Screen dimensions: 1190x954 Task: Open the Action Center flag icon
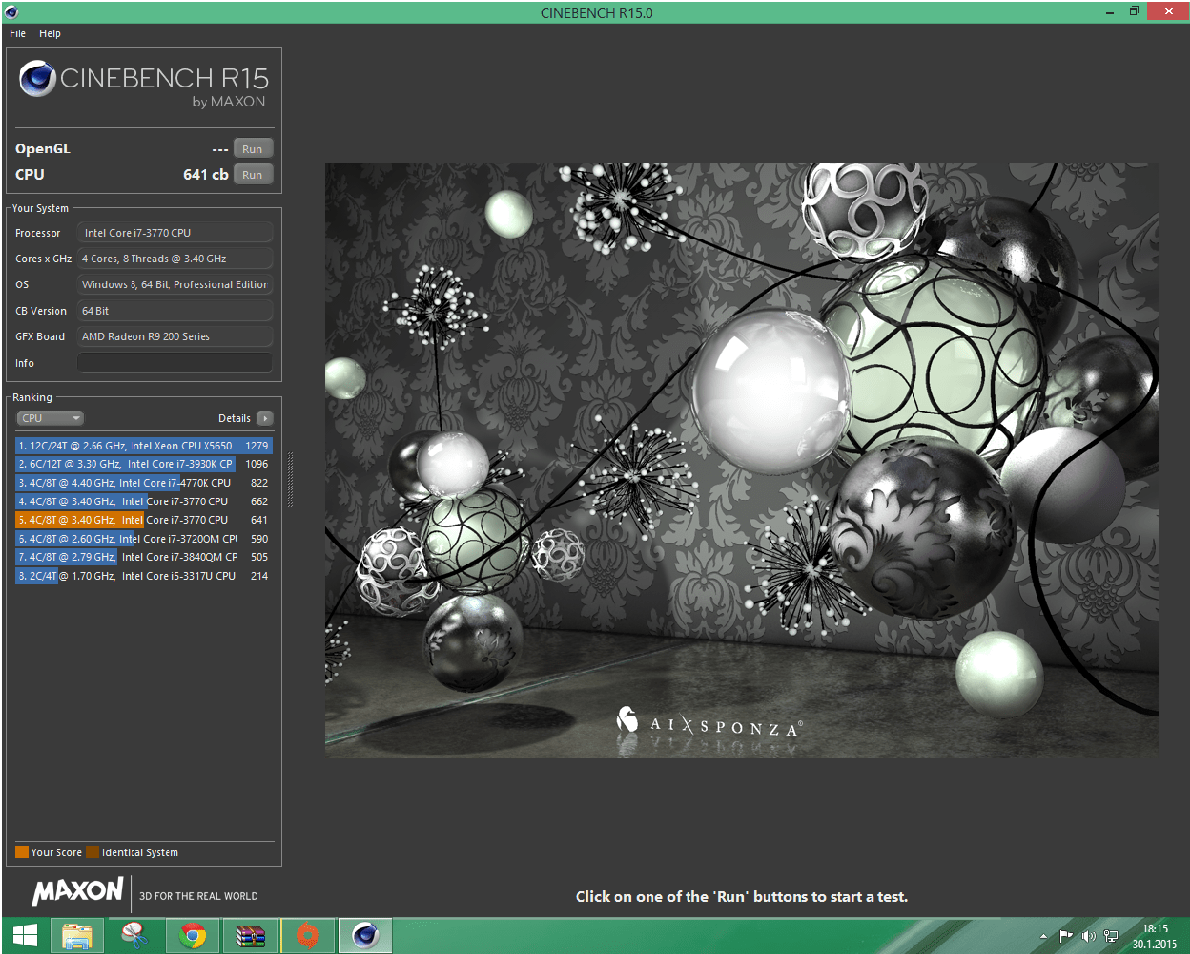click(1066, 937)
